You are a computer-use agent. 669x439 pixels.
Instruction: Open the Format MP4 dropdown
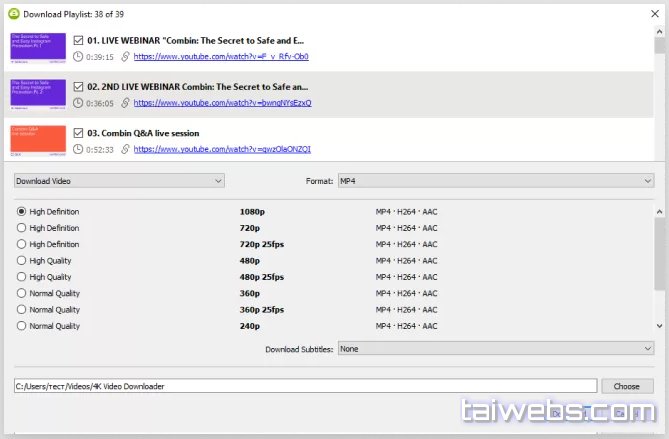494,181
